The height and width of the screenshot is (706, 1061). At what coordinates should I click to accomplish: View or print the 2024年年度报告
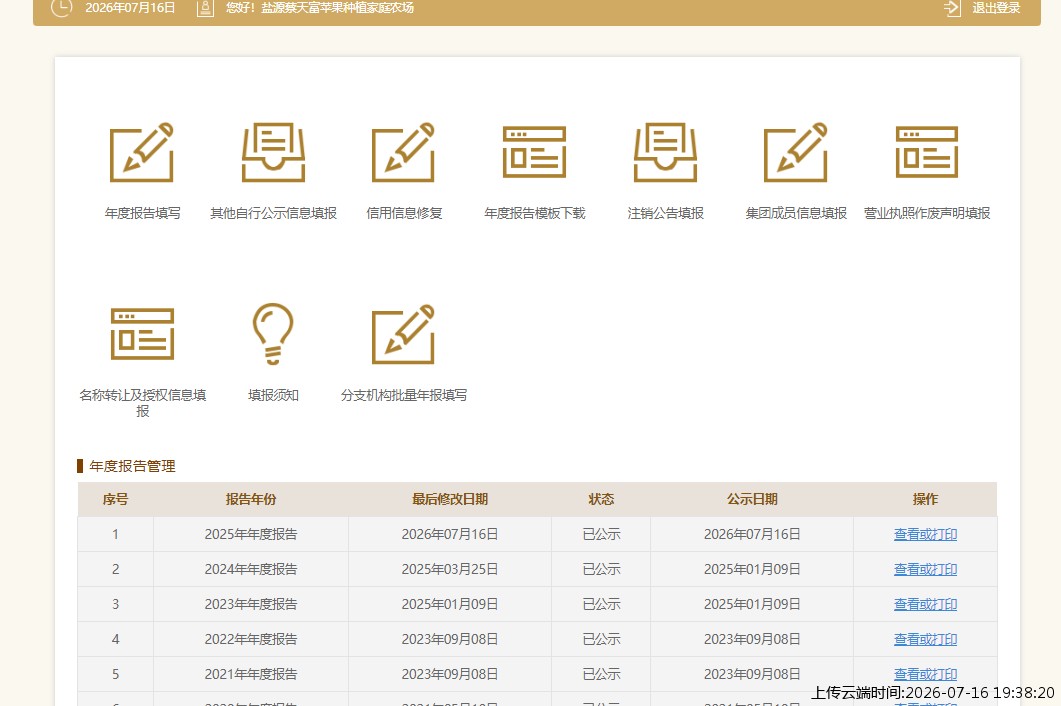925,569
